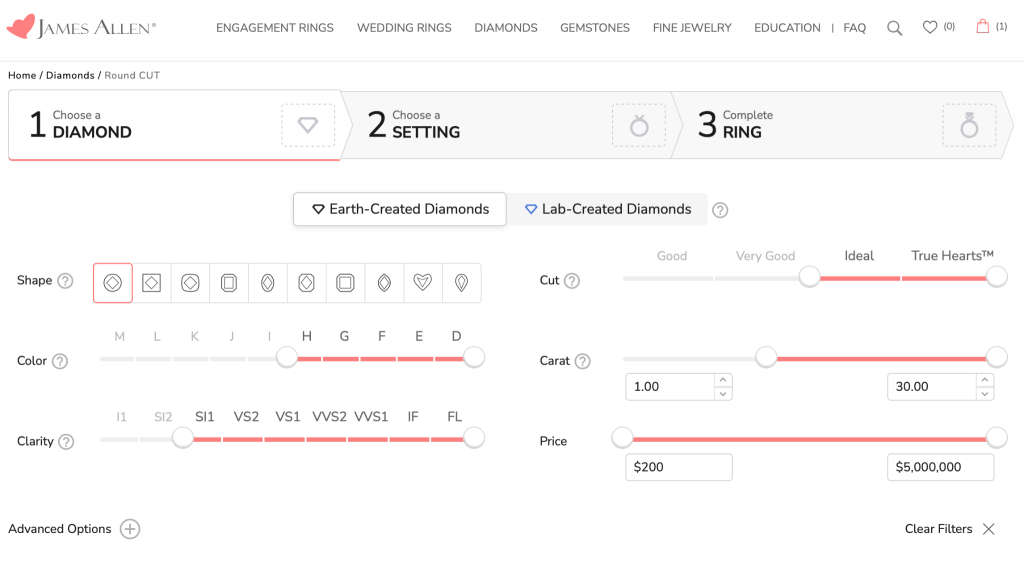Image resolution: width=1024 pixels, height=564 pixels.
Task: Open the Gemstones menu
Action: [595, 28]
